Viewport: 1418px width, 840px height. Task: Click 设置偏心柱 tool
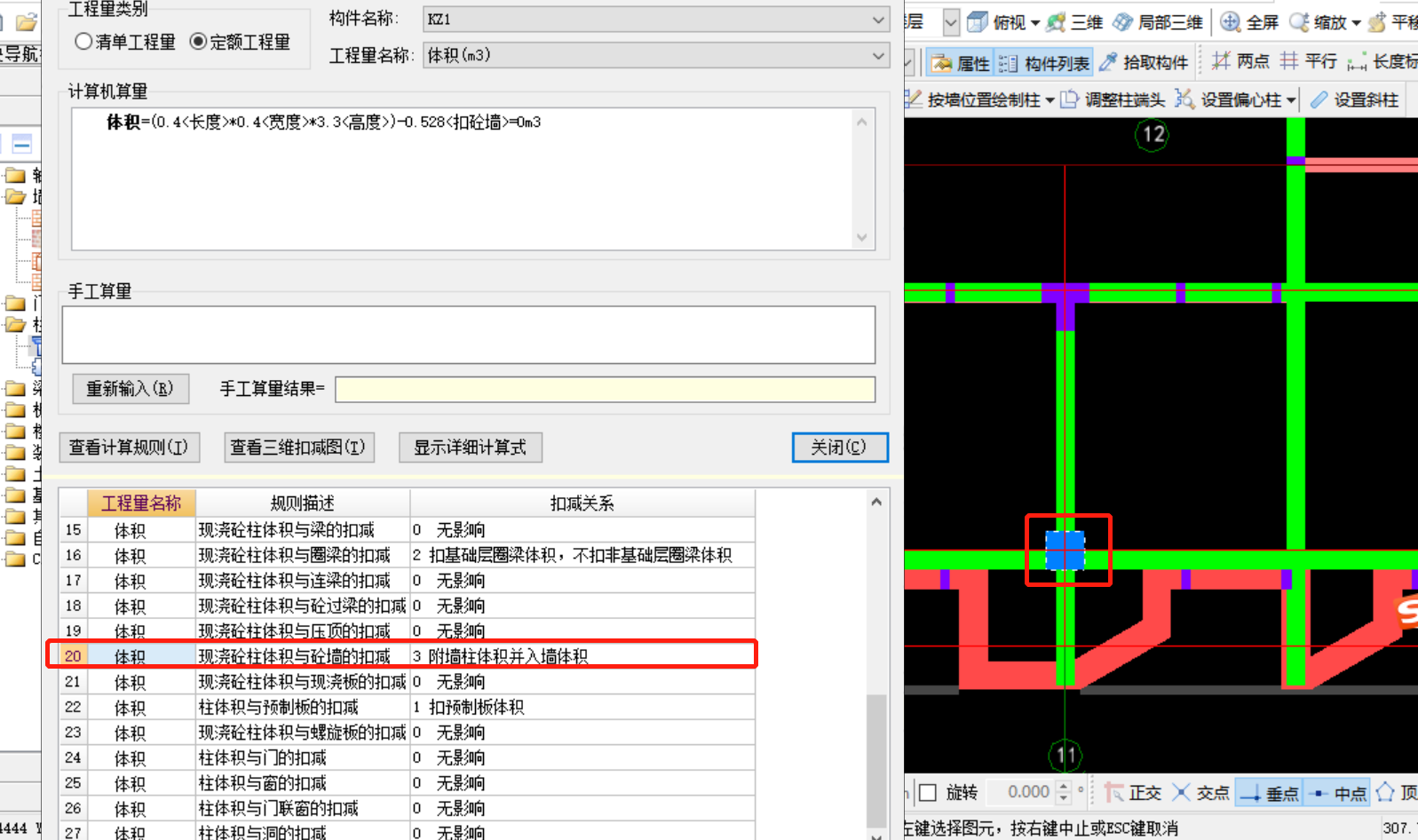[1230, 99]
